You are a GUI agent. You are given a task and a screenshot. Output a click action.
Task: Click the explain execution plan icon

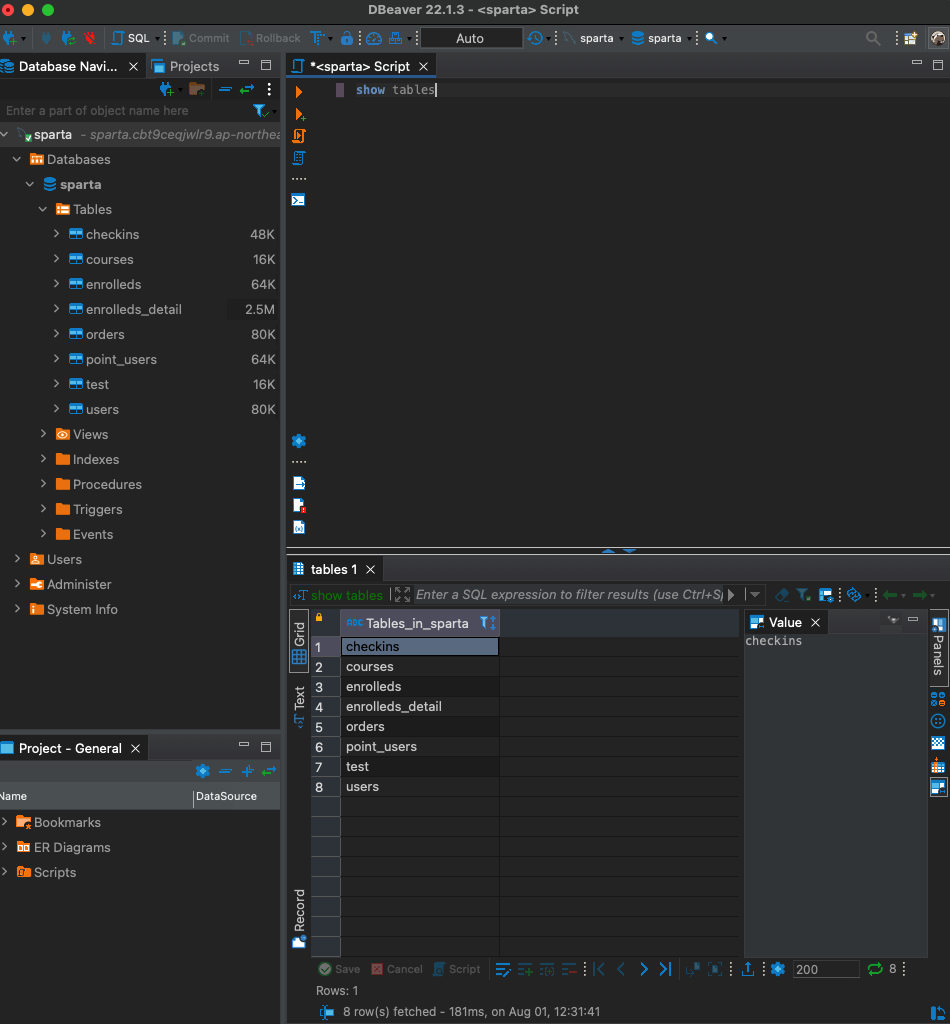[x=298, y=158]
